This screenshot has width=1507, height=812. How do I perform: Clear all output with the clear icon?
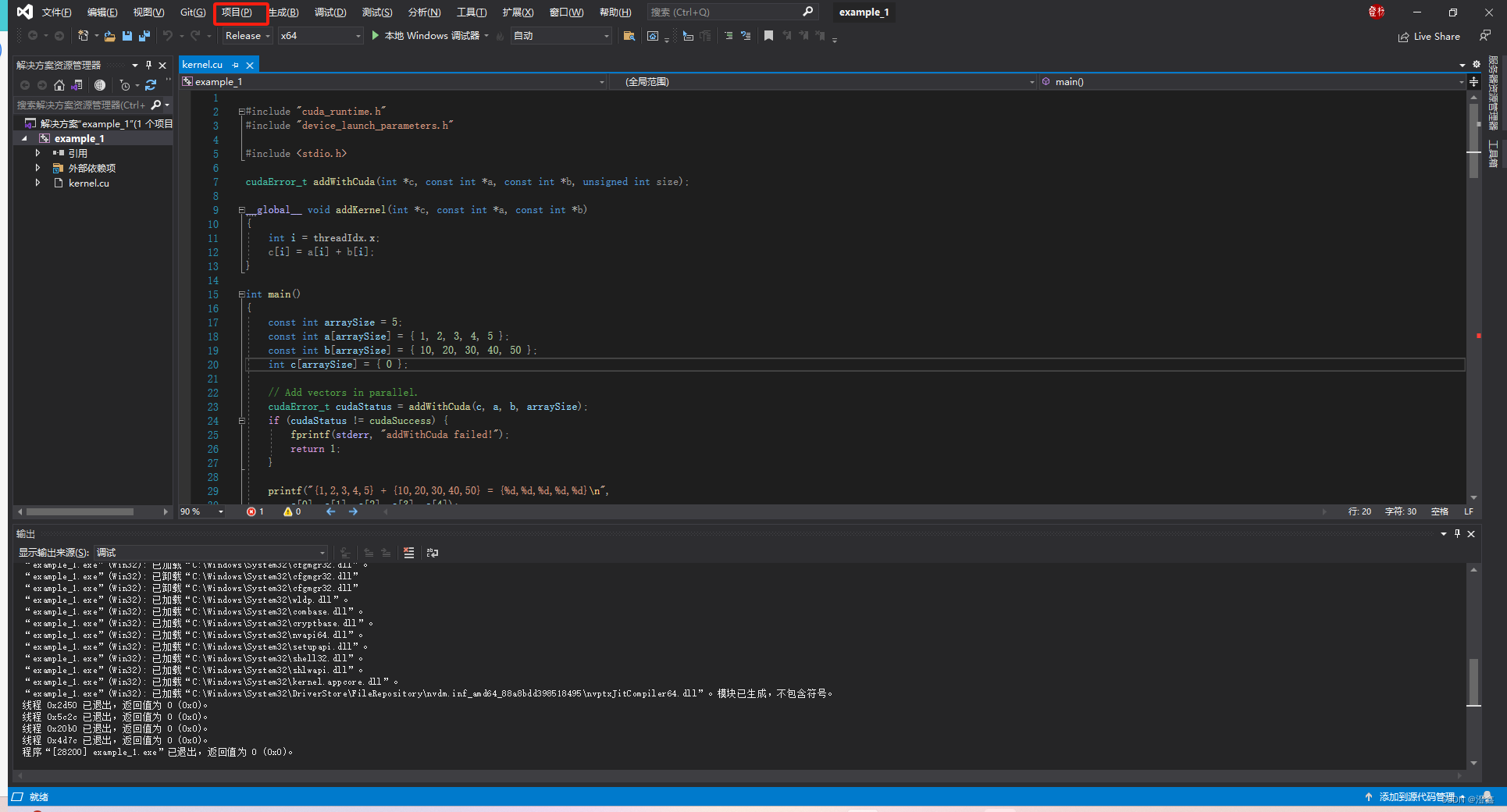coord(408,552)
